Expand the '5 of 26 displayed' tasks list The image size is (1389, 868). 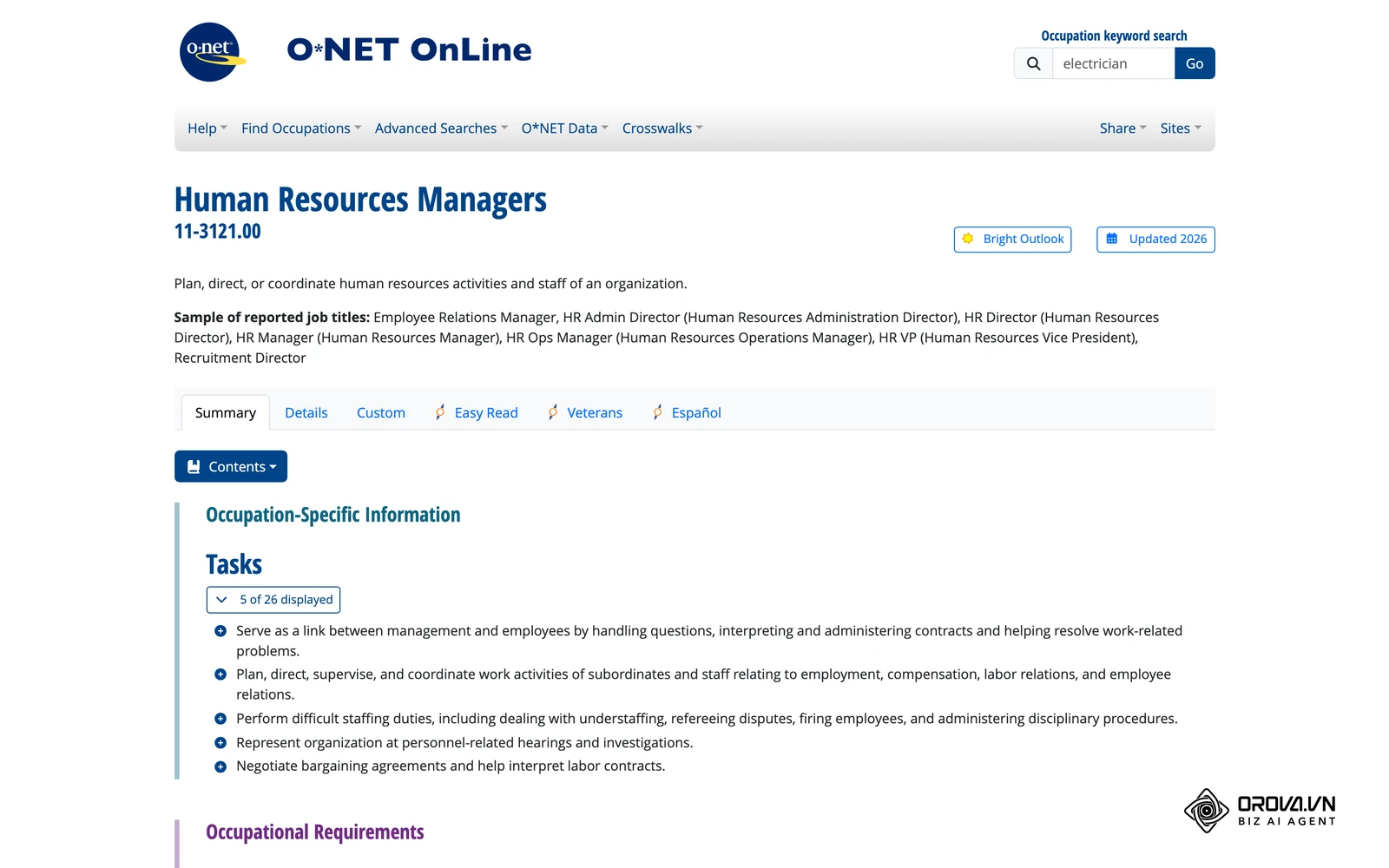tap(273, 600)
